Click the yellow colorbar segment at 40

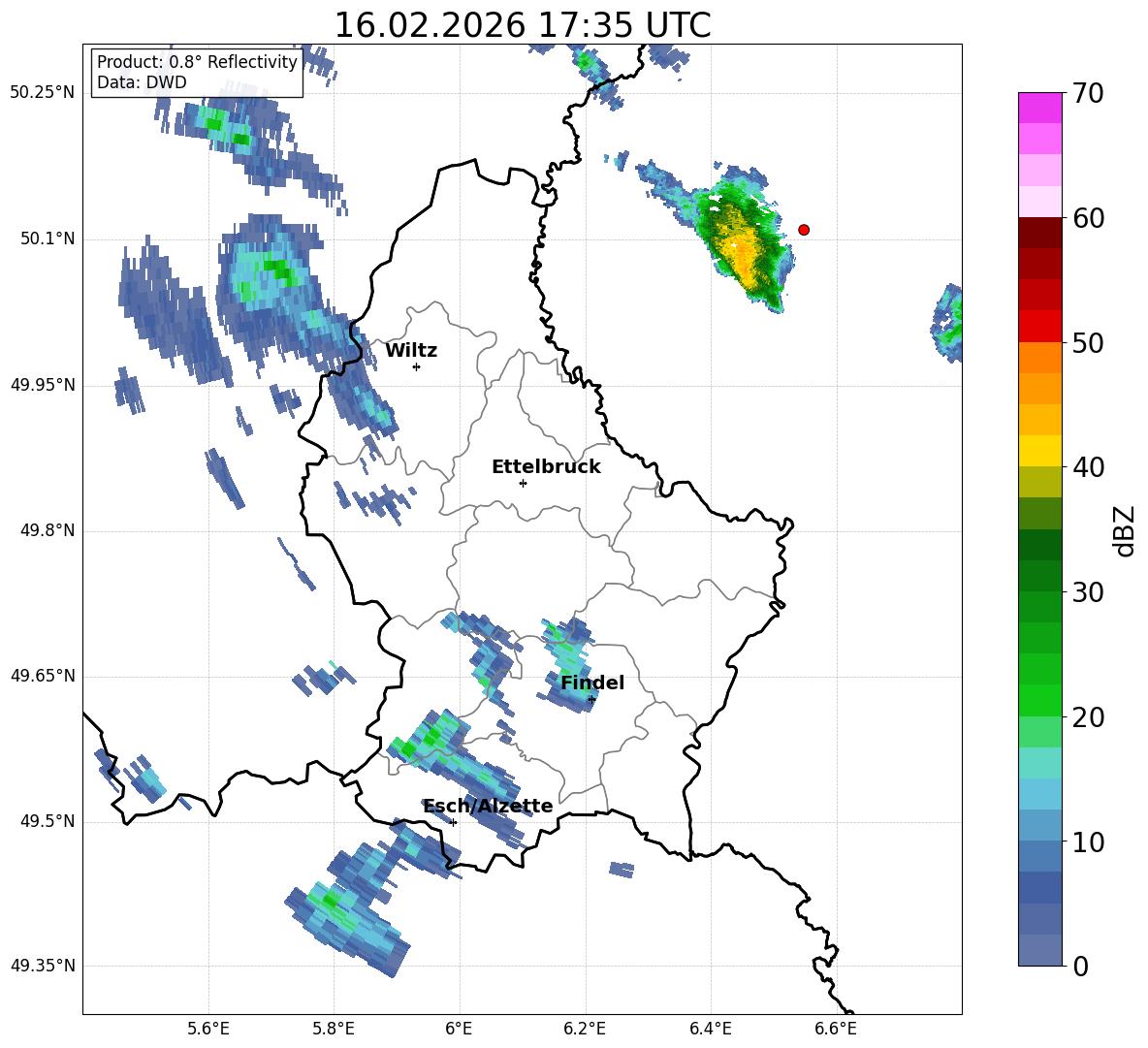[x=1039, y=451]
